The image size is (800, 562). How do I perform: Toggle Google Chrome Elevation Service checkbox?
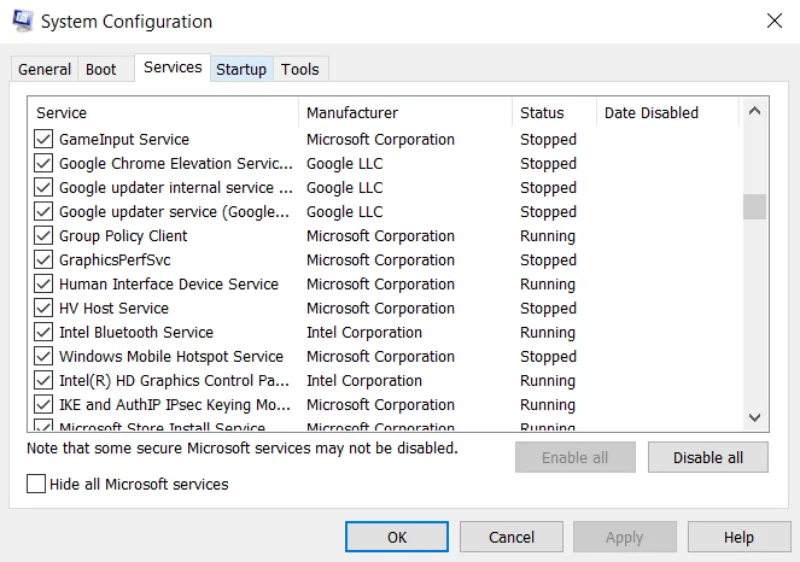43,163
